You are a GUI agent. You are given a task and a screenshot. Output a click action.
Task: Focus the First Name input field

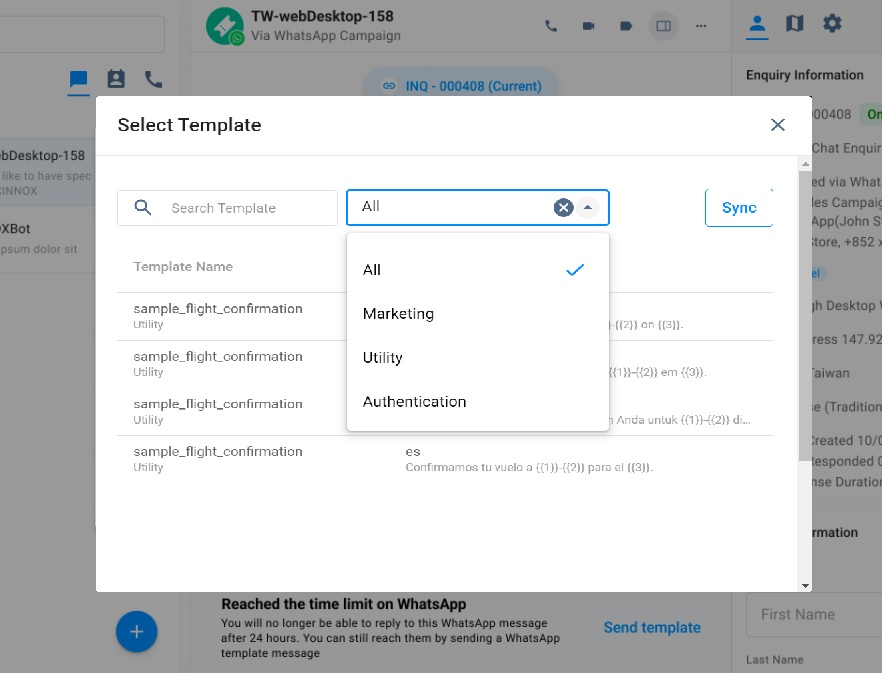point(814,614)
